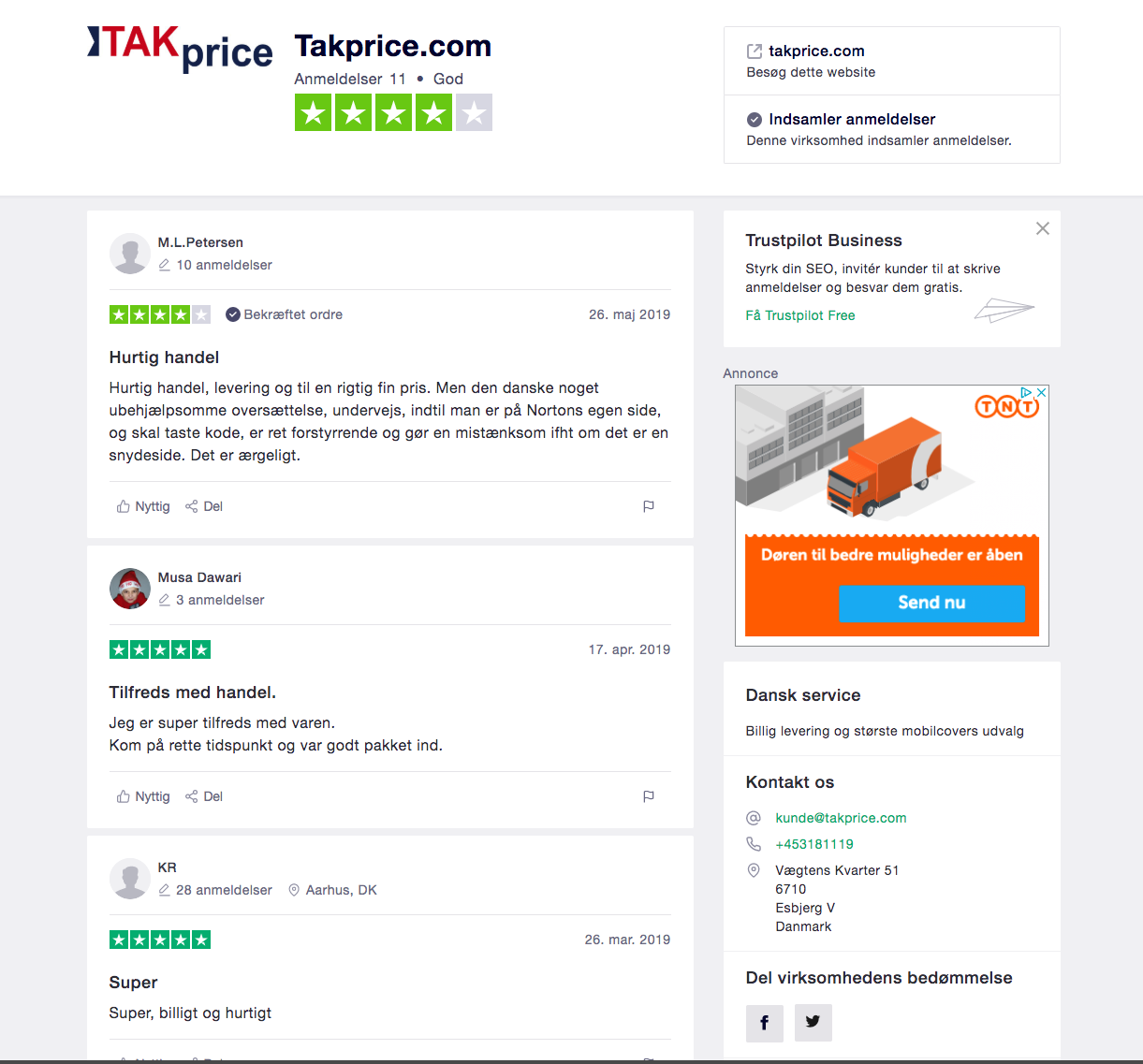
Task: Click the Facebook share icon
Action: tap(764, 1023)
